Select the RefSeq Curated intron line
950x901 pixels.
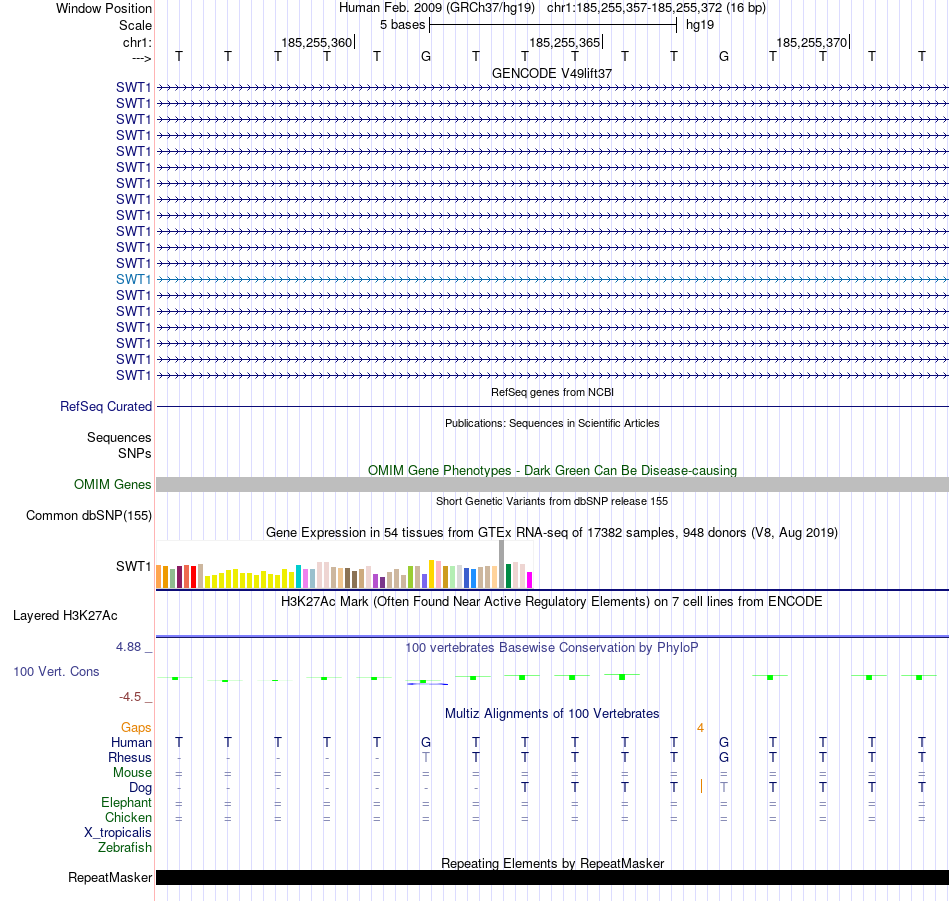coord(552,407)
